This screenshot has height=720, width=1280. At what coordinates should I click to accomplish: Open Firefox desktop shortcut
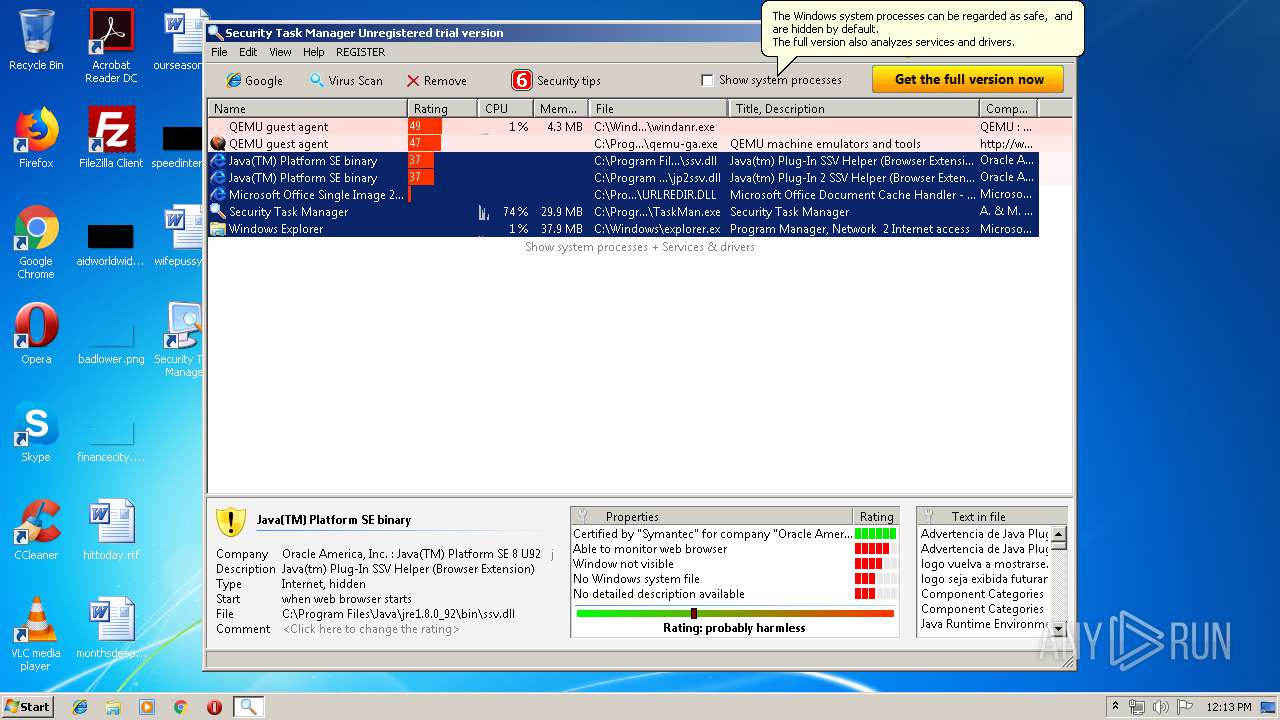click(36, 137)
